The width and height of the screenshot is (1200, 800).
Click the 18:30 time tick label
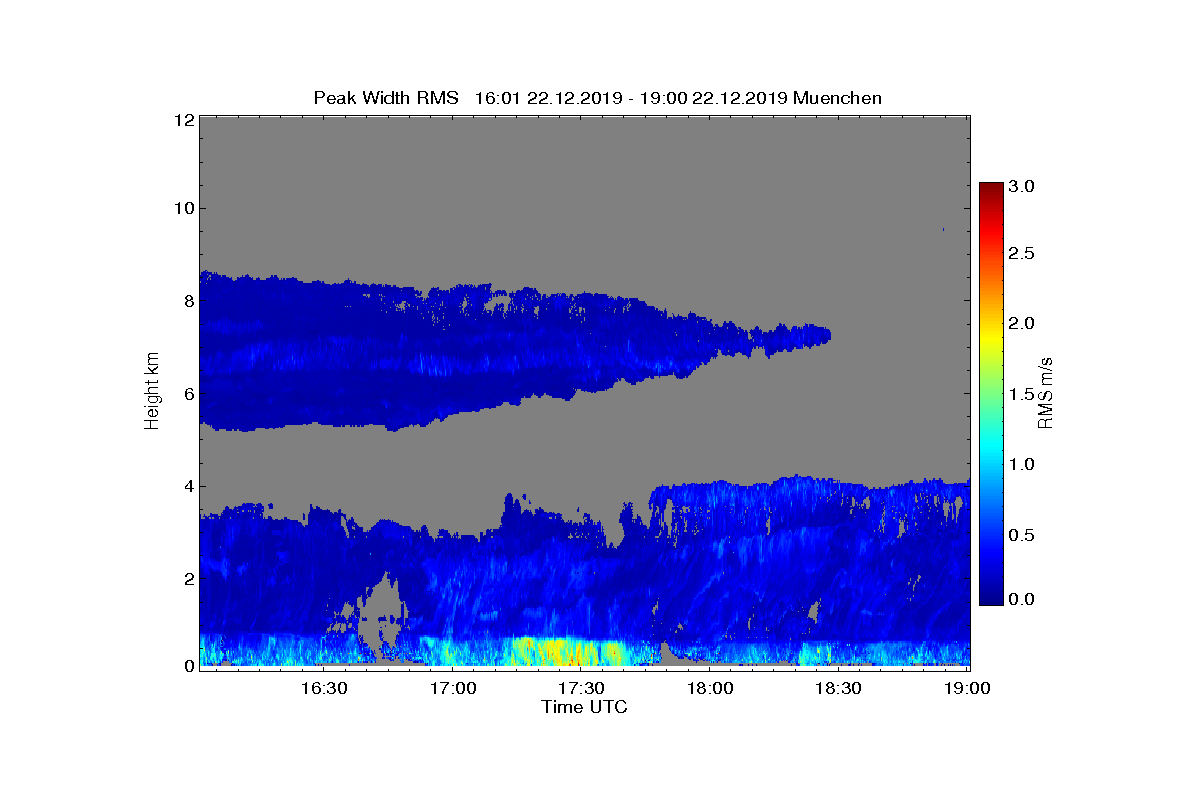coord(840,688)
